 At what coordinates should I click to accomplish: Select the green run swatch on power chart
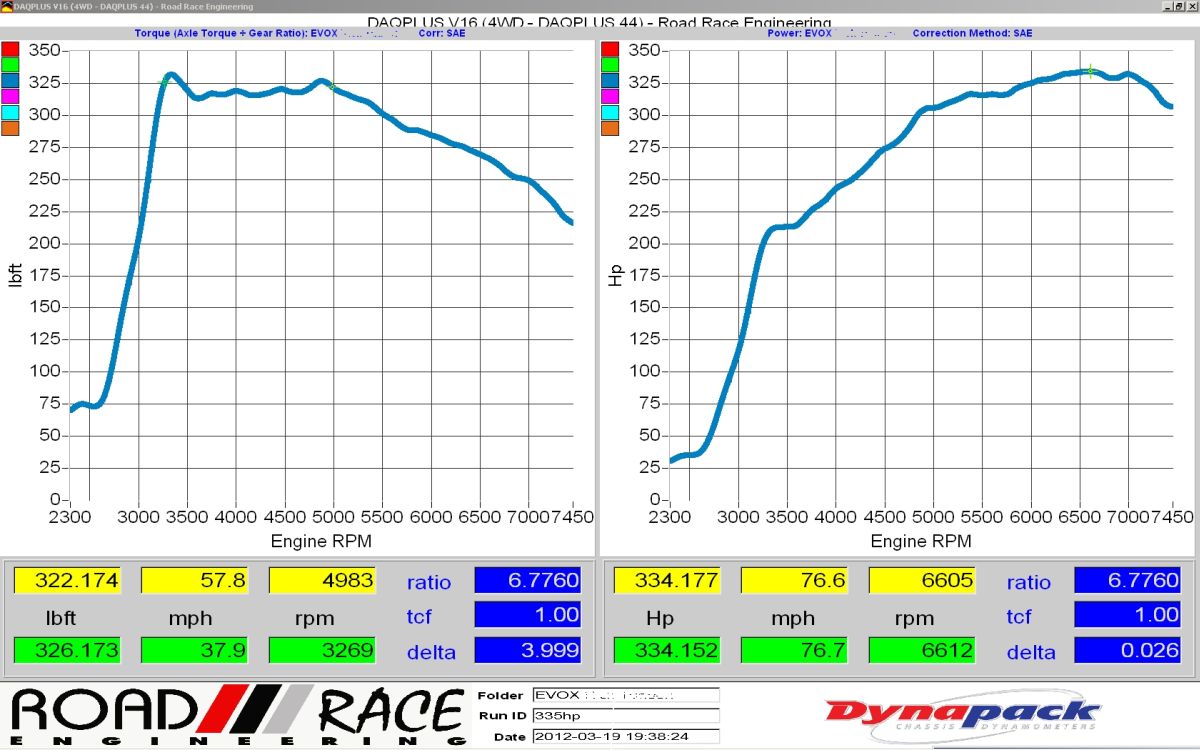(609, 65)
